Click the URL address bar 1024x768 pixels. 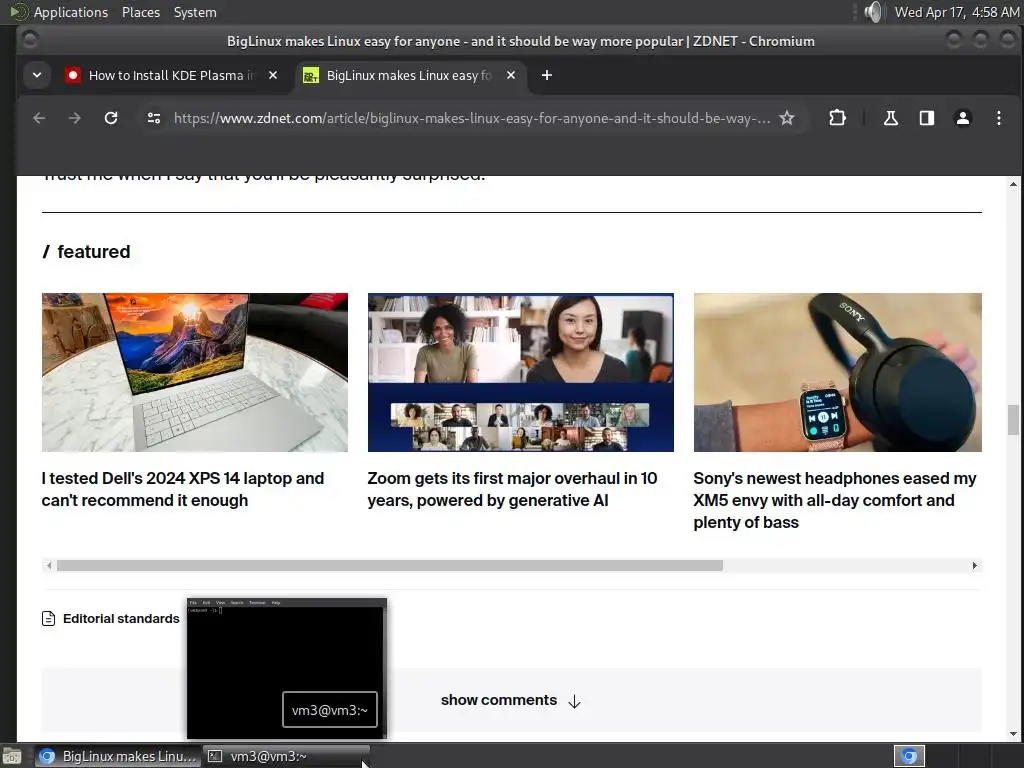472,118
